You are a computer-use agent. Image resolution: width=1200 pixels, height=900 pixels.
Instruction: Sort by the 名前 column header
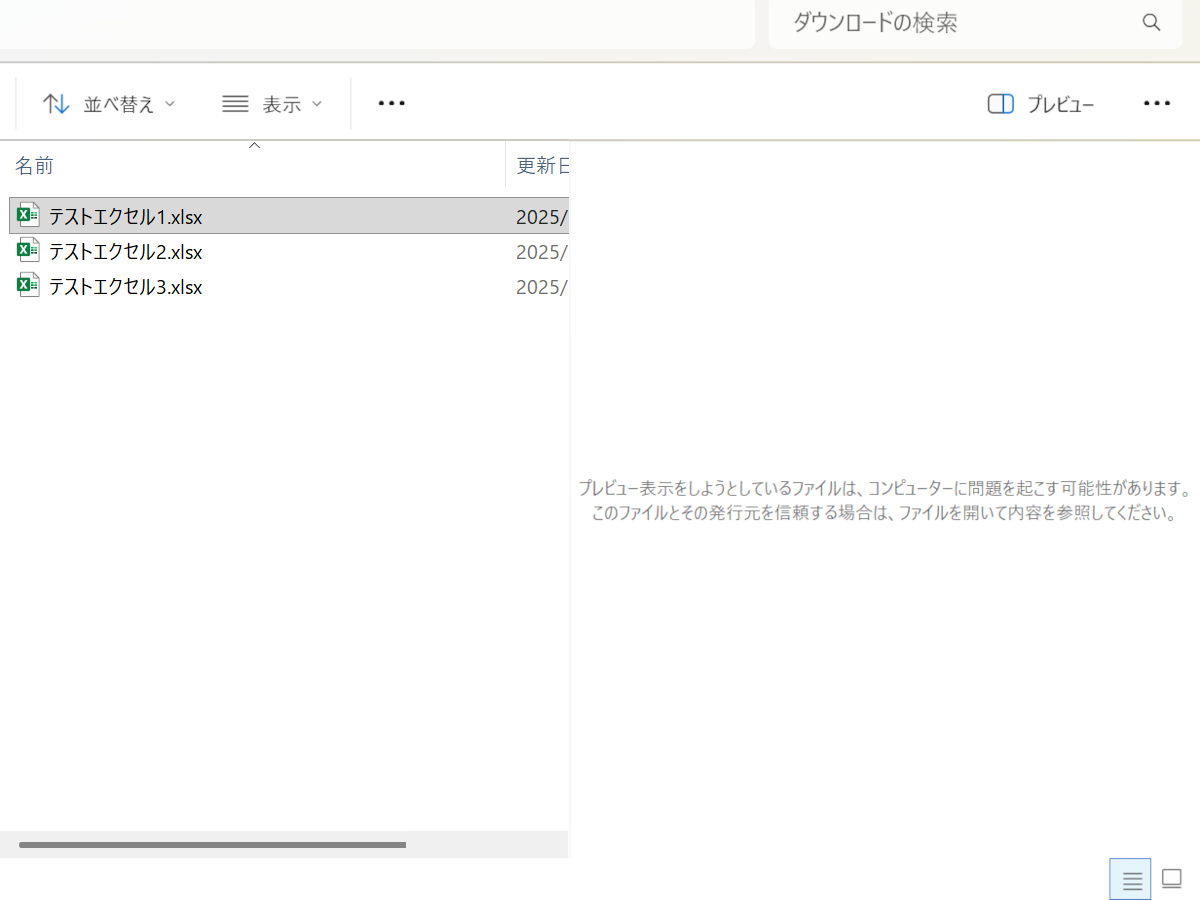pos(34,166)
